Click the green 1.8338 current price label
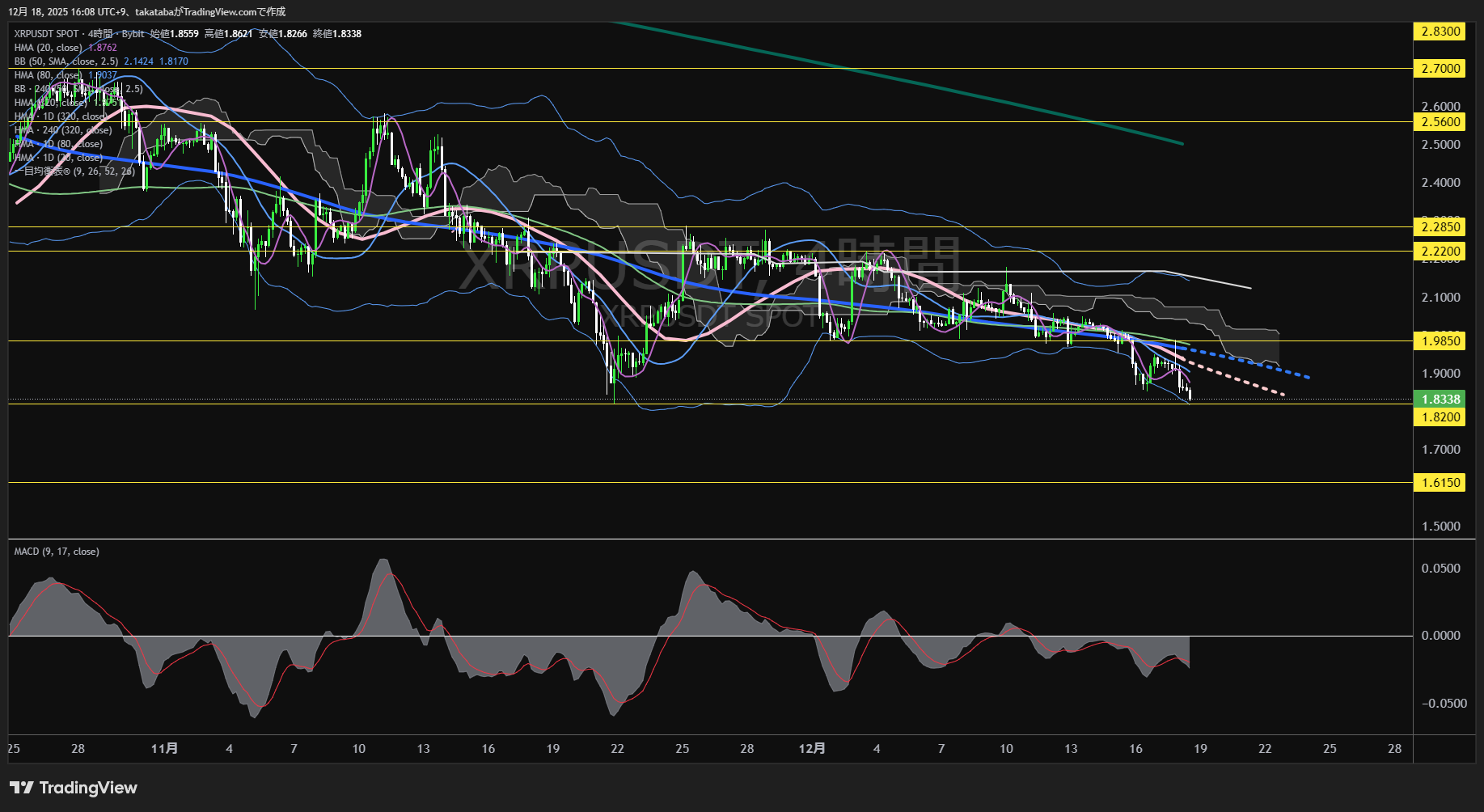 pos(1440,399)
